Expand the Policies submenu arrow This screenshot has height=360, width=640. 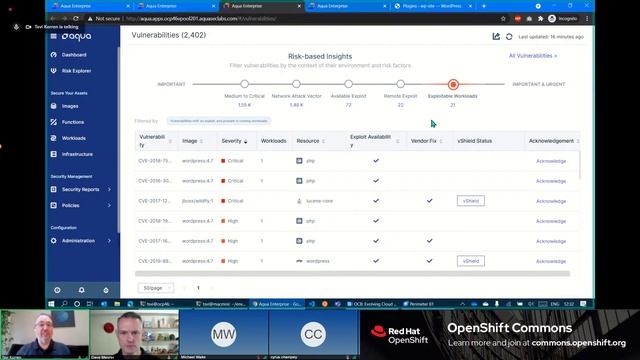[x=109, y=205]
